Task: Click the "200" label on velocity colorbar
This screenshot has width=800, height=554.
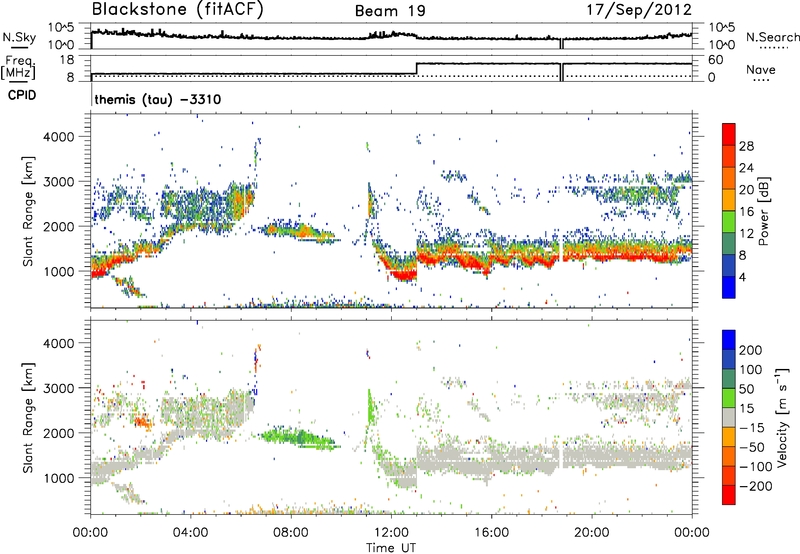Action: pyautogui.click(x=751, y=350)
